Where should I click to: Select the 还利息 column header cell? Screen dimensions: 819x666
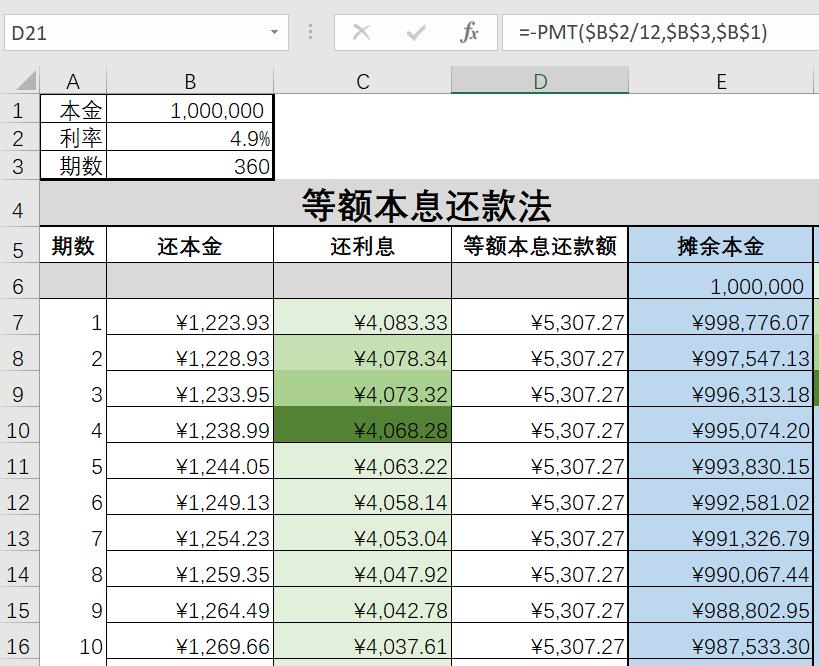(361, 244)
